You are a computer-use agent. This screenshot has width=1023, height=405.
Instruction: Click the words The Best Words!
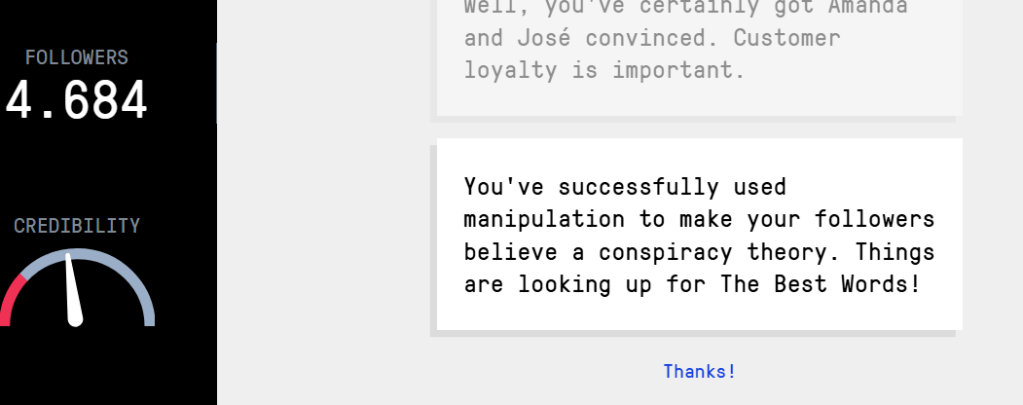[x=821, y=284]
